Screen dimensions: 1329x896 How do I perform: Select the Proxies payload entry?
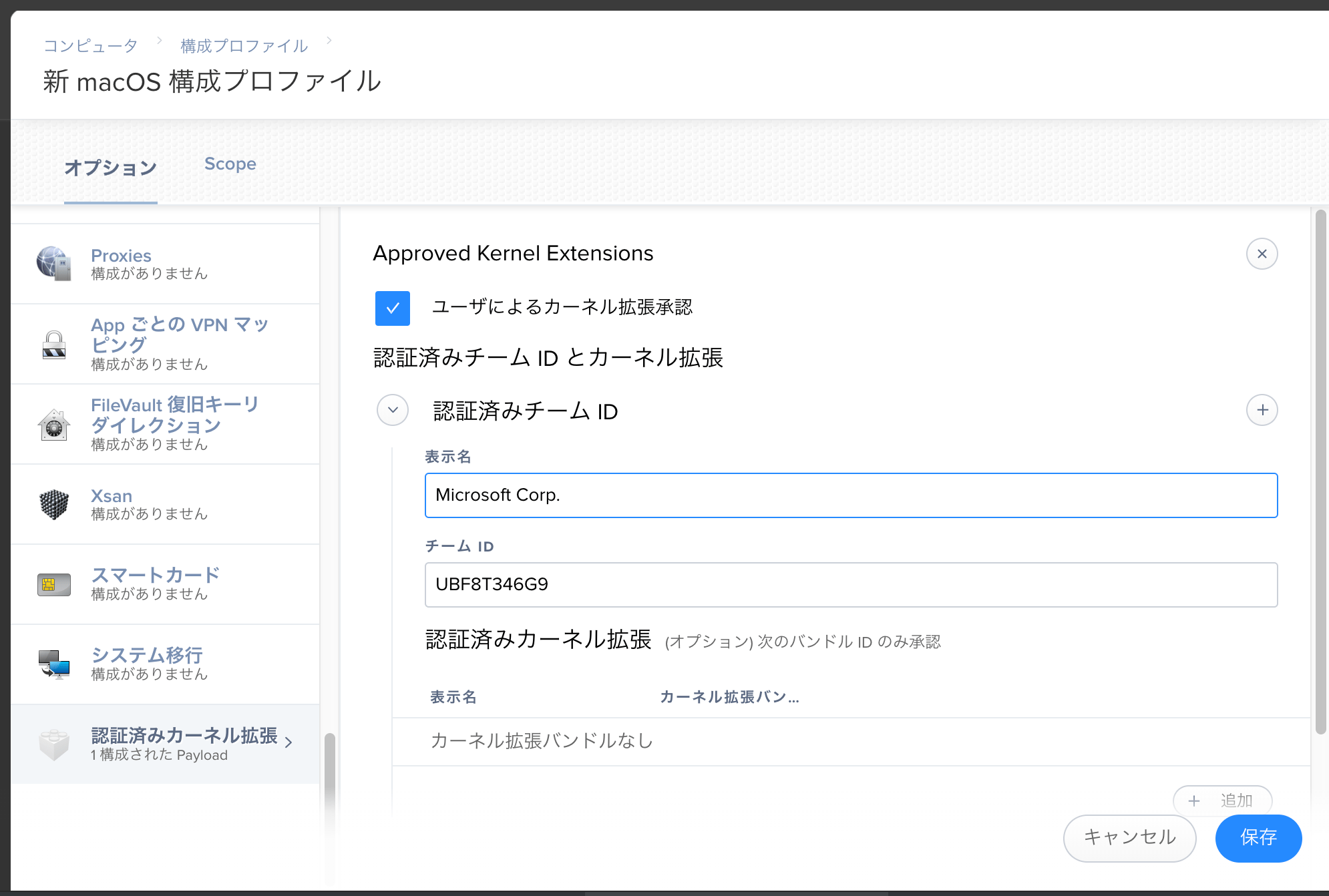point(165,264)
